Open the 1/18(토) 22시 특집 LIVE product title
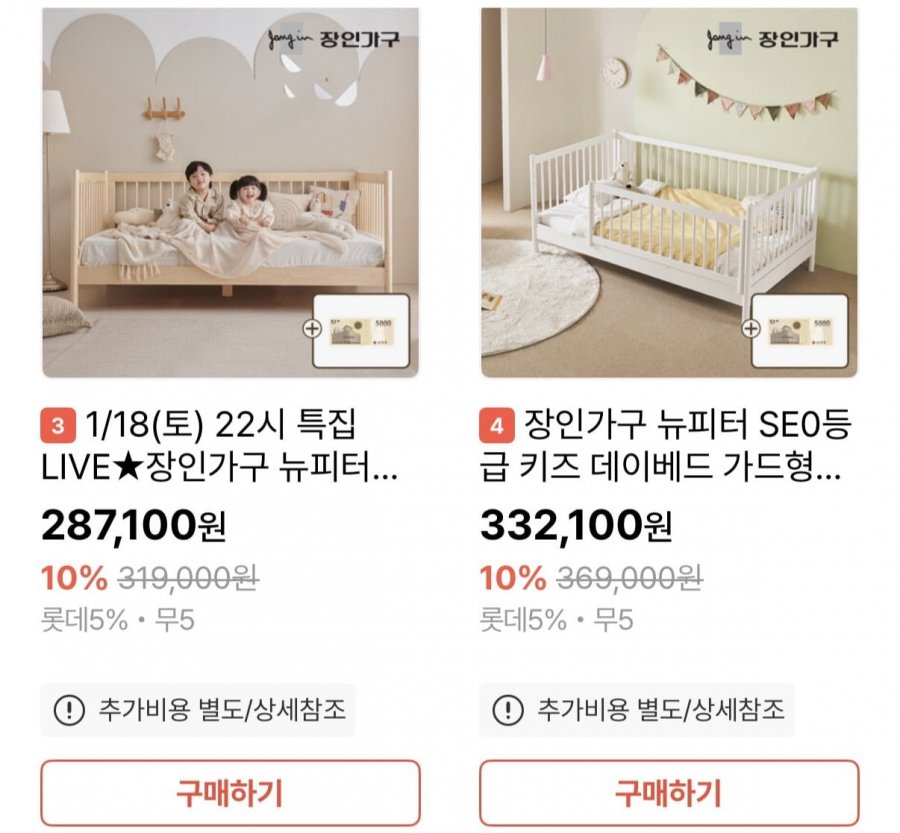The width and height of the screenshot is (900, 833). click(220, 446)
